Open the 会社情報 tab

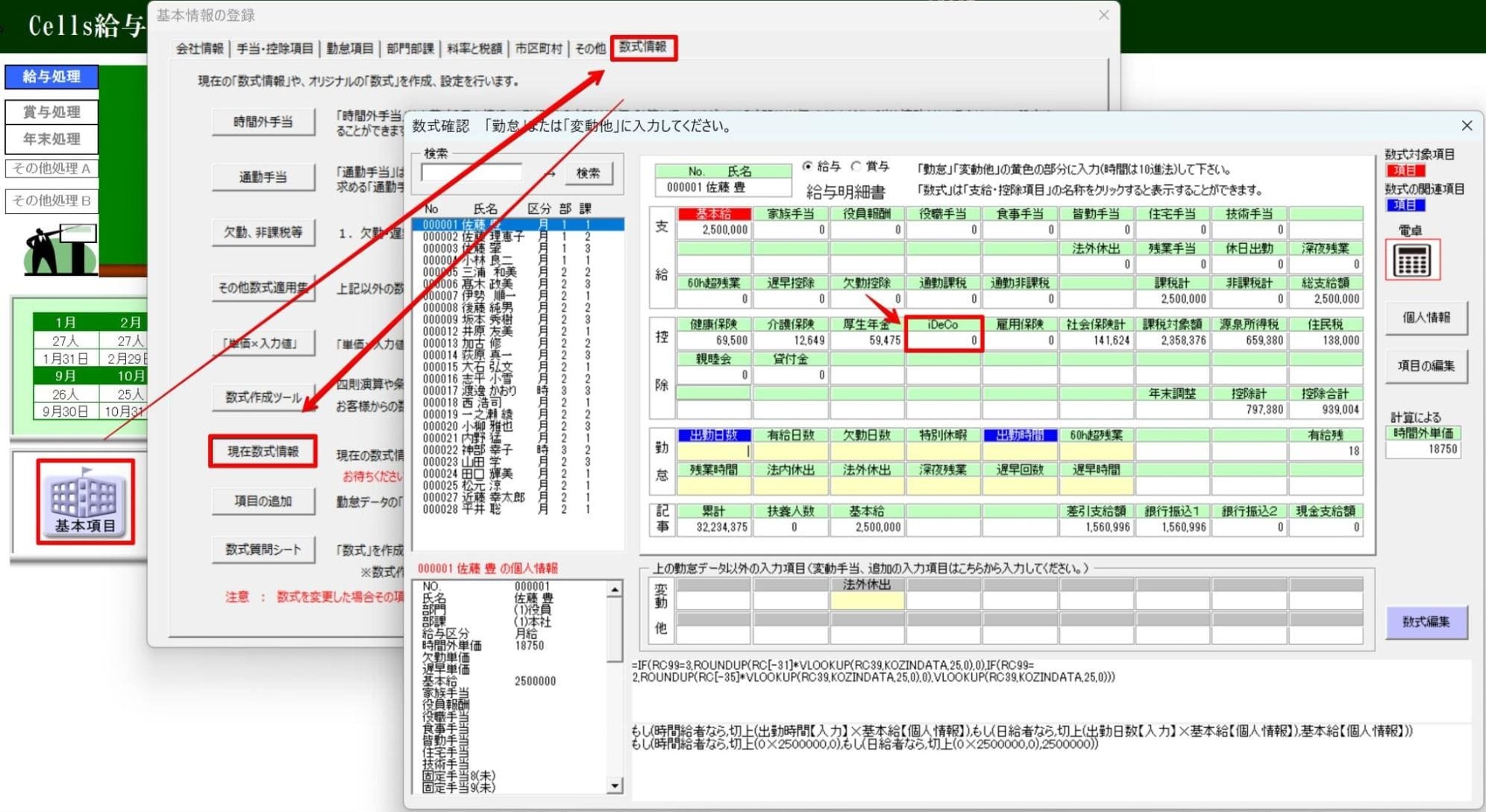[199, 49]
